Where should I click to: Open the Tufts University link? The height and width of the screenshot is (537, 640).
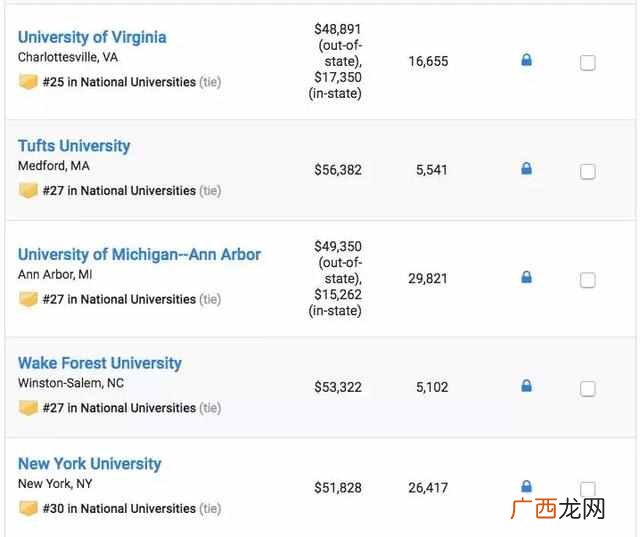[x=74, y=146]
